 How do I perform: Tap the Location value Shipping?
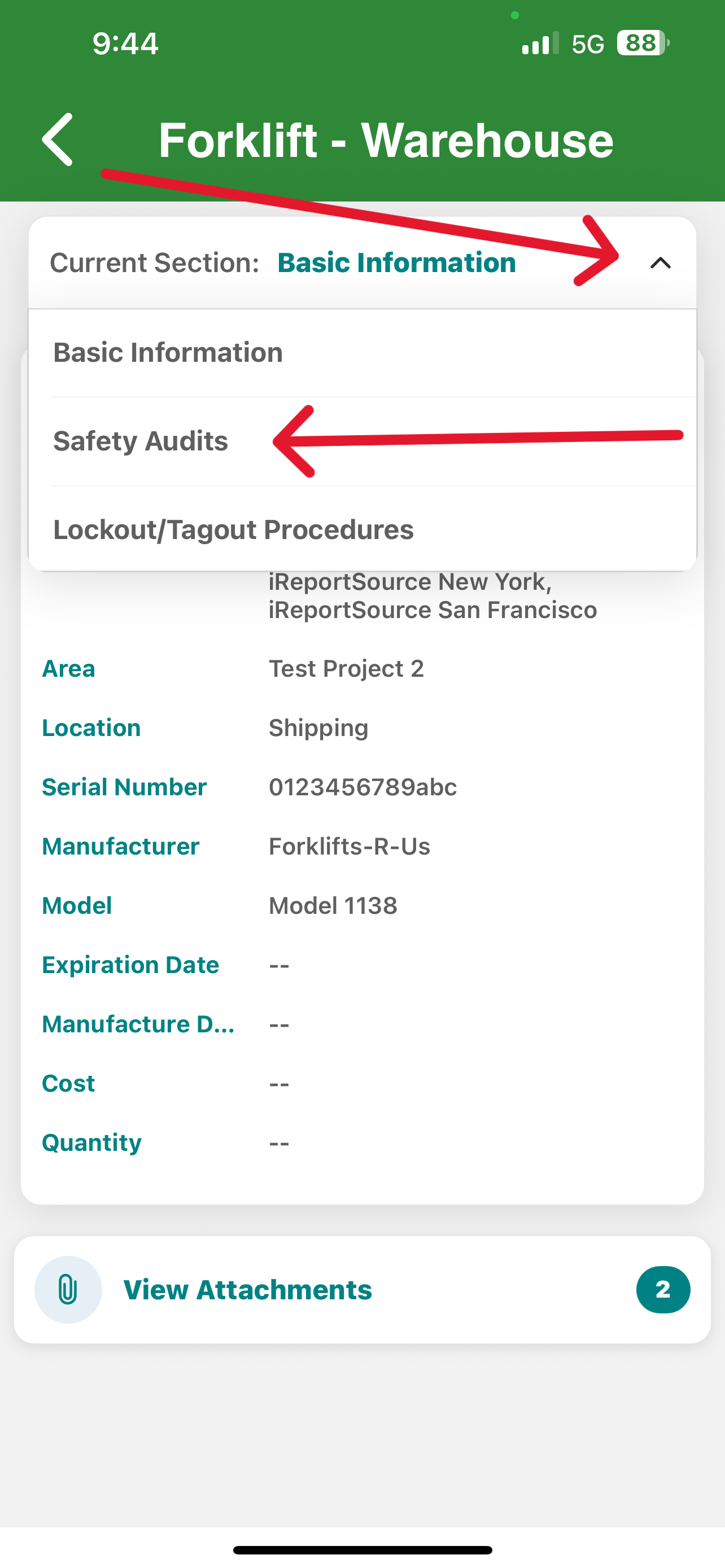[x=318, y=728]
